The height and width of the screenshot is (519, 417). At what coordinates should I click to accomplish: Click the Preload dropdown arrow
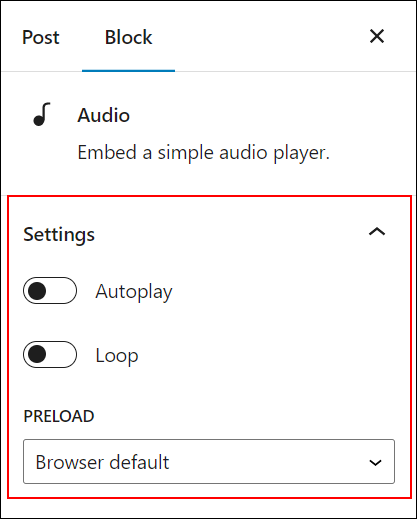[x=375, y=463]
